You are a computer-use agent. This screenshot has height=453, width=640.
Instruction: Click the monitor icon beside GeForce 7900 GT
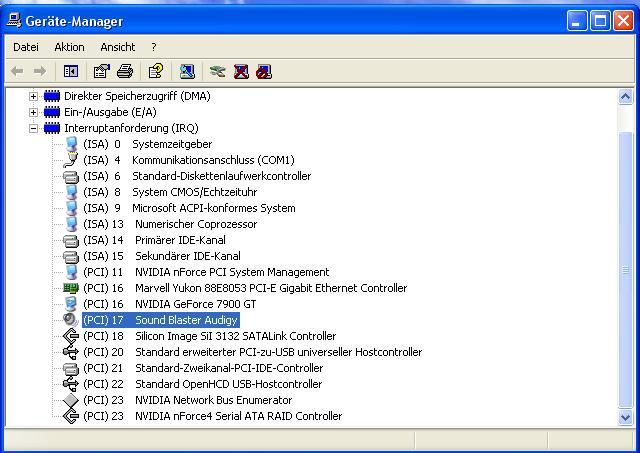71,304
